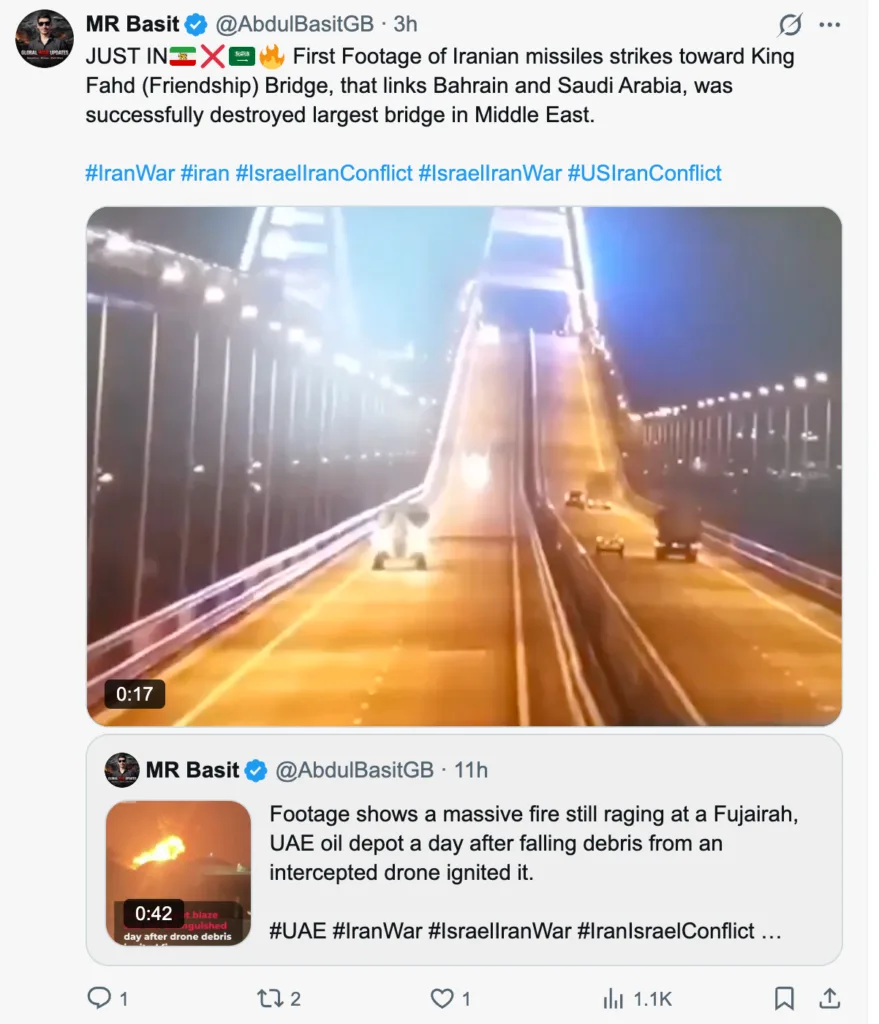The width and height of the screenshot is (879, 1024).
Task: Share the post via share icon
Action: click(829, 997)
